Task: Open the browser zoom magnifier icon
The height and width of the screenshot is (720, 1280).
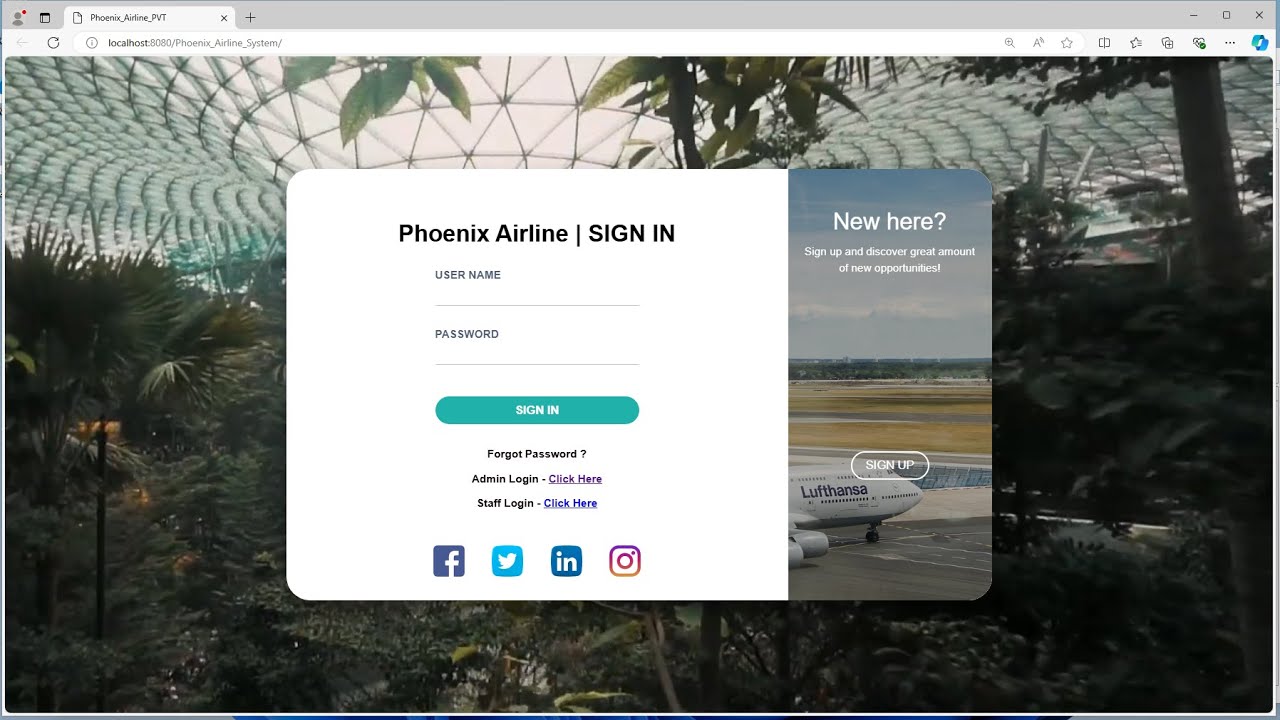Action: click(1010, 43)
